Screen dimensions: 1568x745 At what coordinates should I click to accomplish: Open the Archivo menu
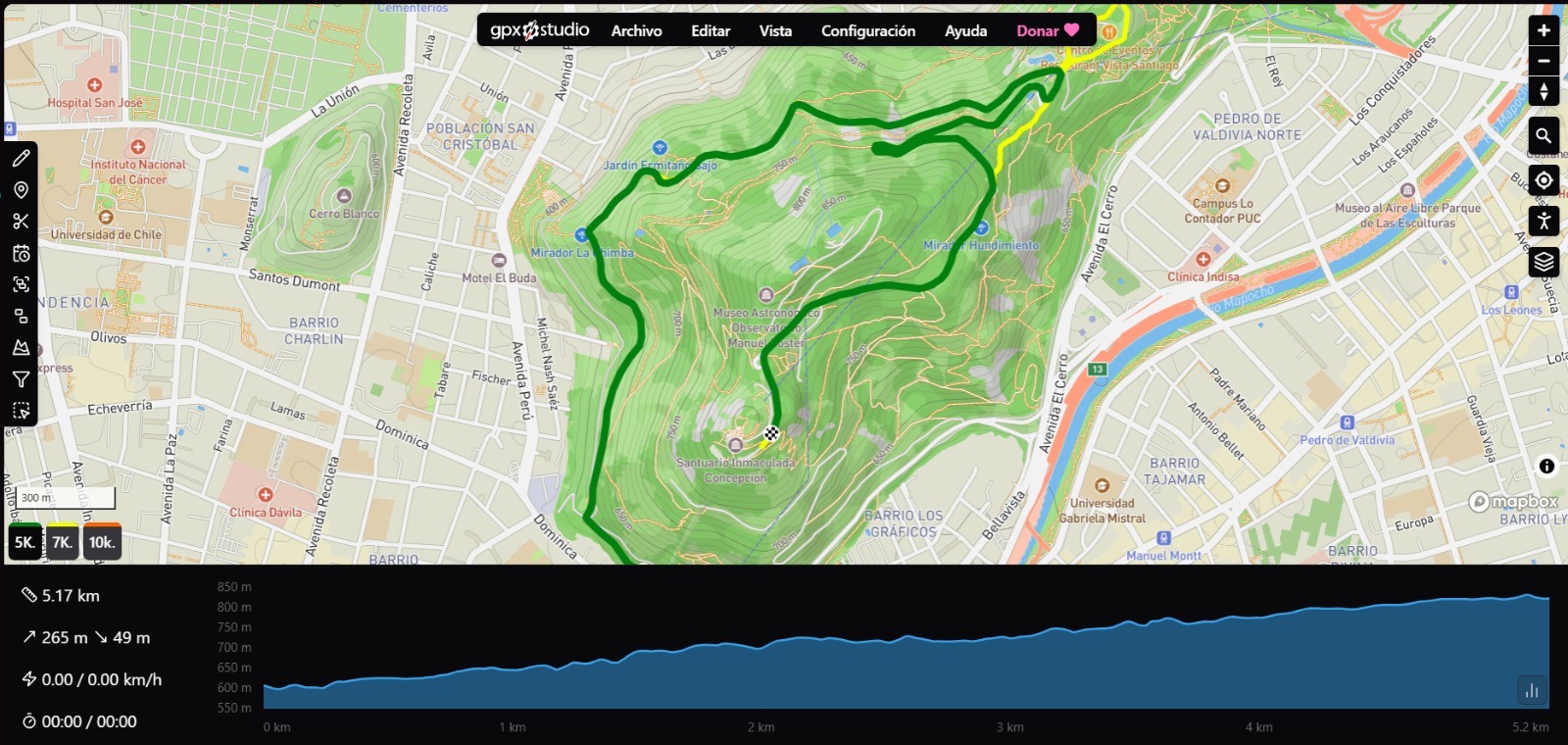(636, 30)
